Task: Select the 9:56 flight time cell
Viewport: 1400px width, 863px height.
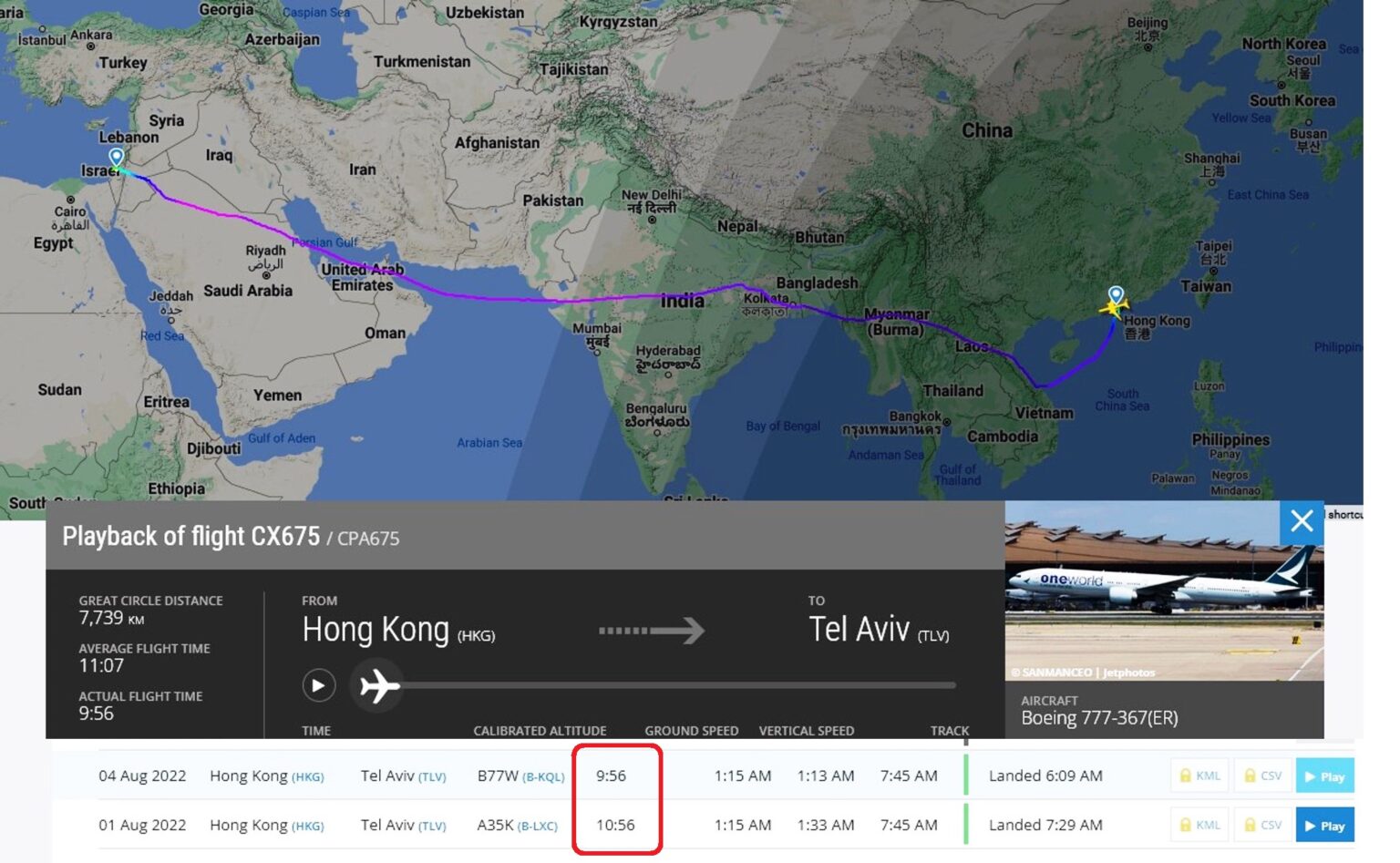Action: point(611,776)
